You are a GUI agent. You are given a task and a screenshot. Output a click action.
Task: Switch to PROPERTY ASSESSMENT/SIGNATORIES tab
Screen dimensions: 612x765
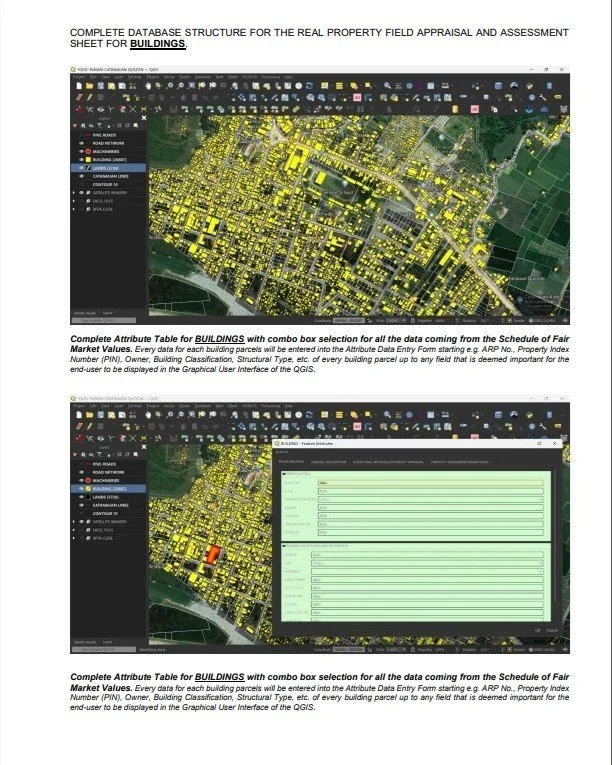pyautogui.click(x=460, y=462)
